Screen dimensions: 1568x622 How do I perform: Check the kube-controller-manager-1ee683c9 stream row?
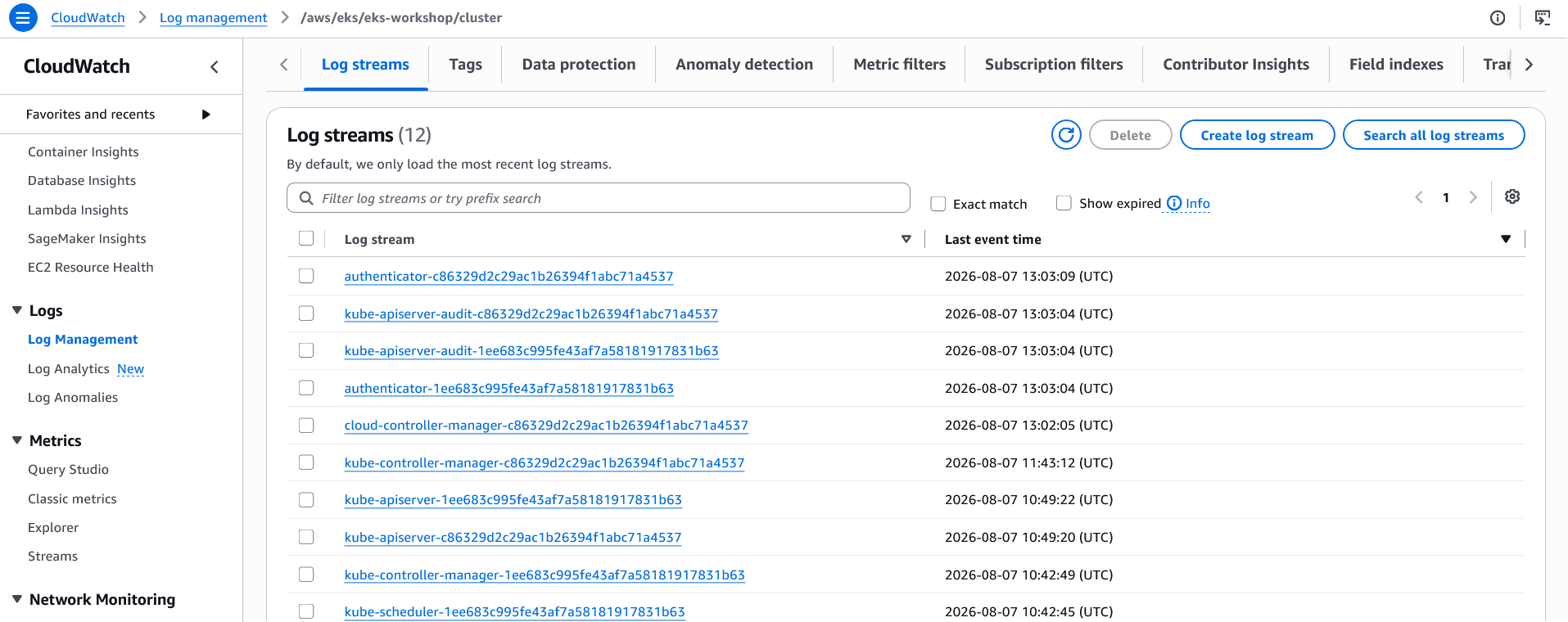[x=306, y=575]
